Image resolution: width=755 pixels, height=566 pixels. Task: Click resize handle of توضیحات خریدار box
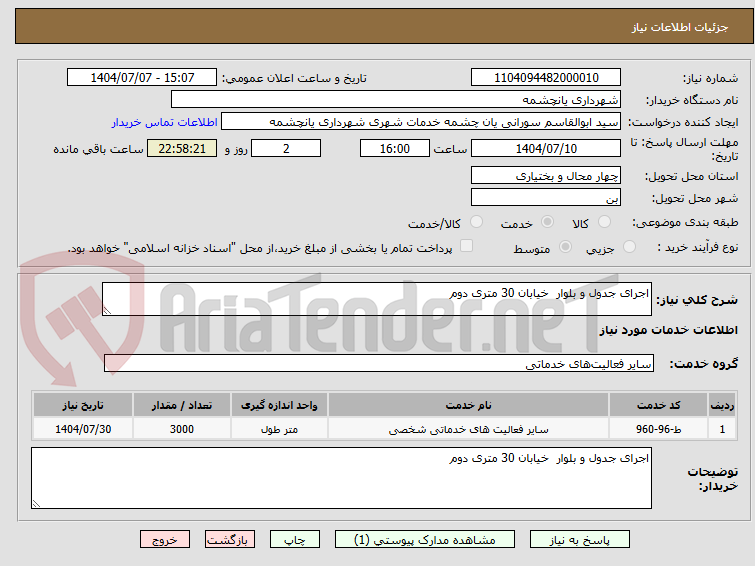click(x=37, y=504)
